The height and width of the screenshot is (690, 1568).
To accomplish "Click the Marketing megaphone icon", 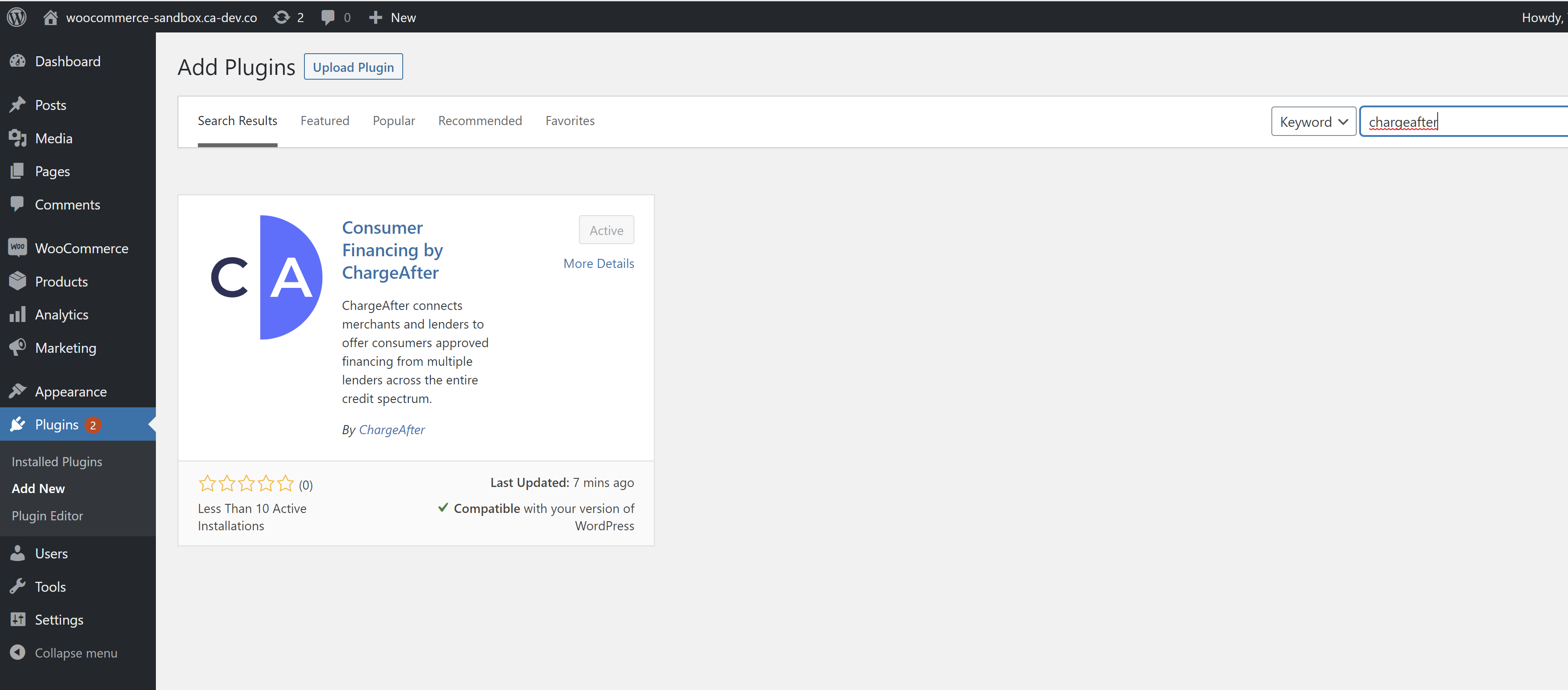I will point(18,348).
